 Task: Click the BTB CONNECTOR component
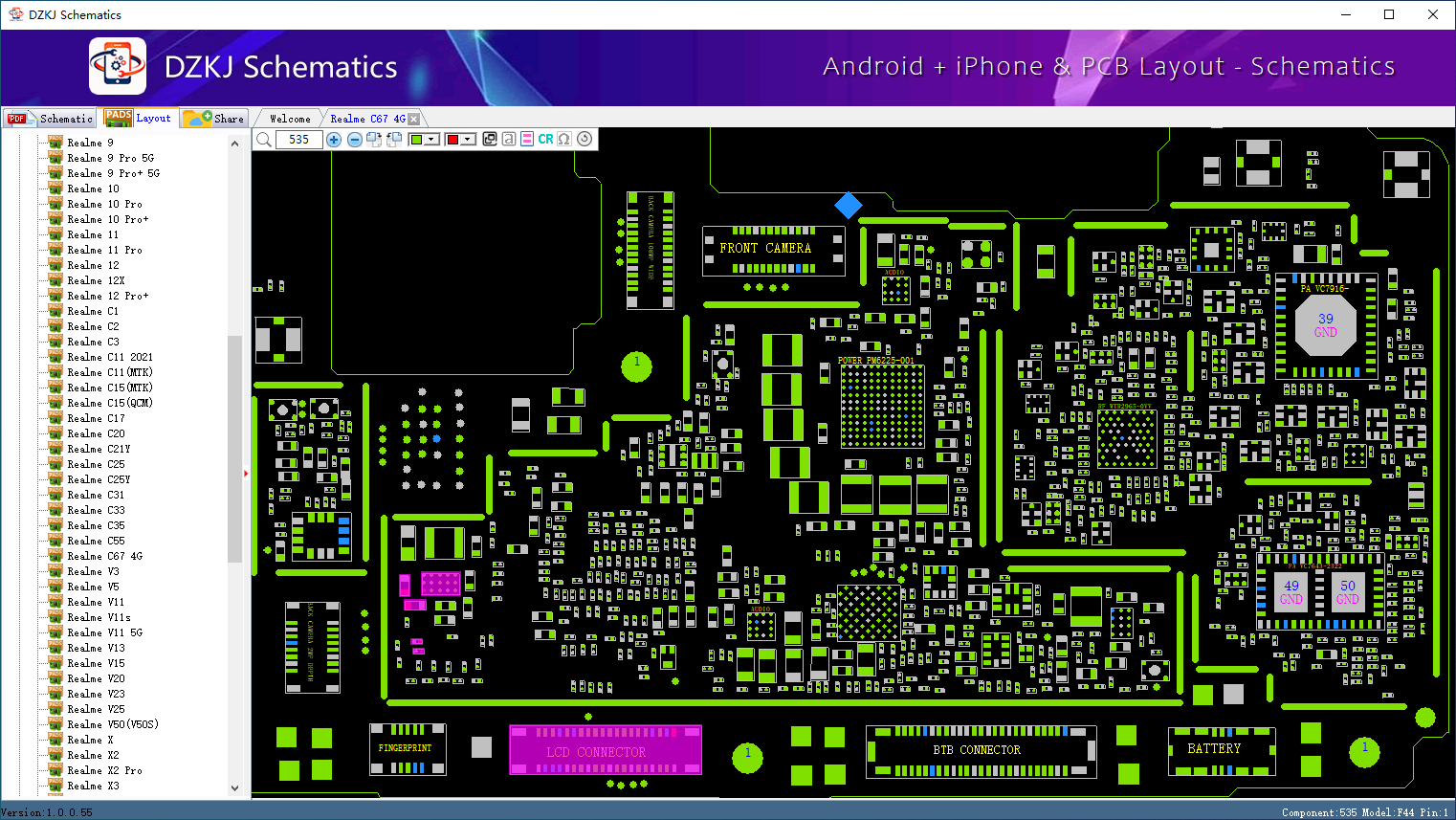982,751
